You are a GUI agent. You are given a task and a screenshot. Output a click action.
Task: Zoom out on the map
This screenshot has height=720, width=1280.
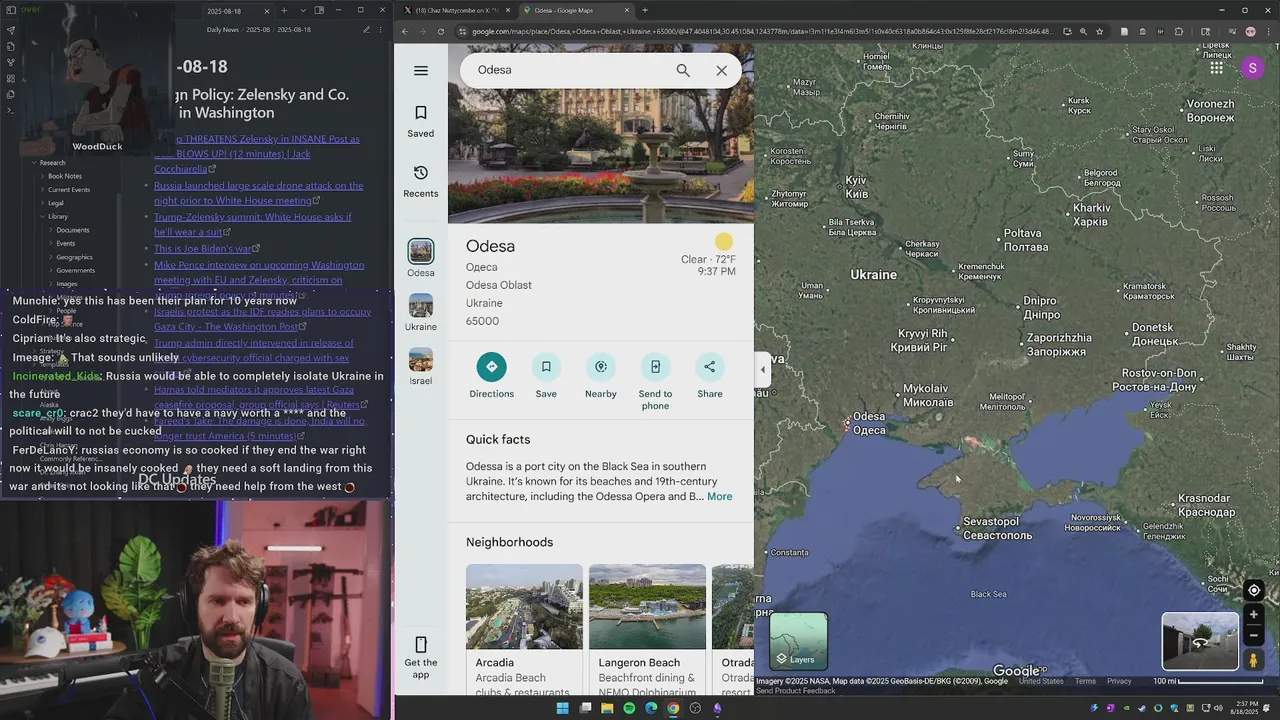point(1254,635)
